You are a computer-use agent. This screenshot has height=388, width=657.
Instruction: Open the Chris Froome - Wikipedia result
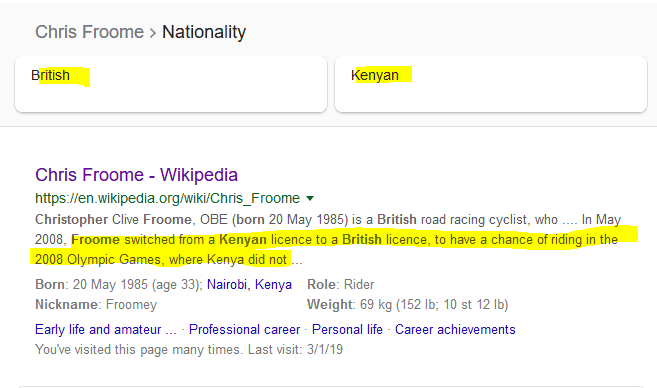pyautogui.click(x=136, y=175)
